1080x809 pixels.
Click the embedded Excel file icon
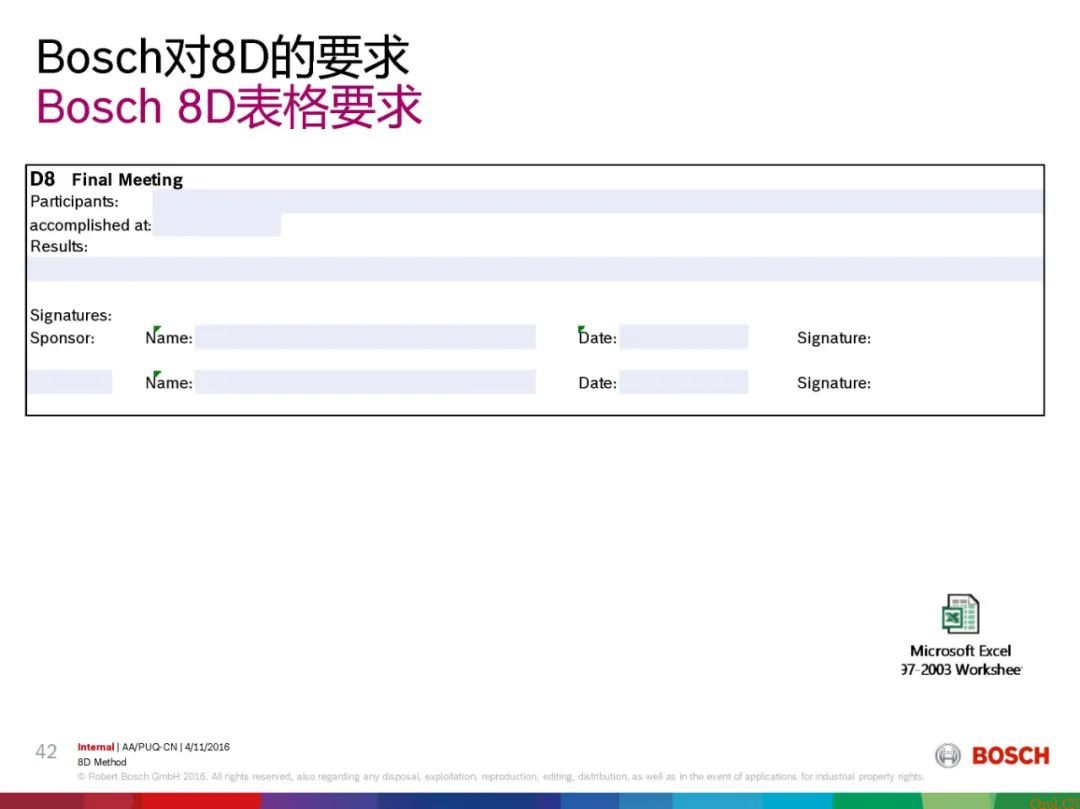(x=959, y=613)
